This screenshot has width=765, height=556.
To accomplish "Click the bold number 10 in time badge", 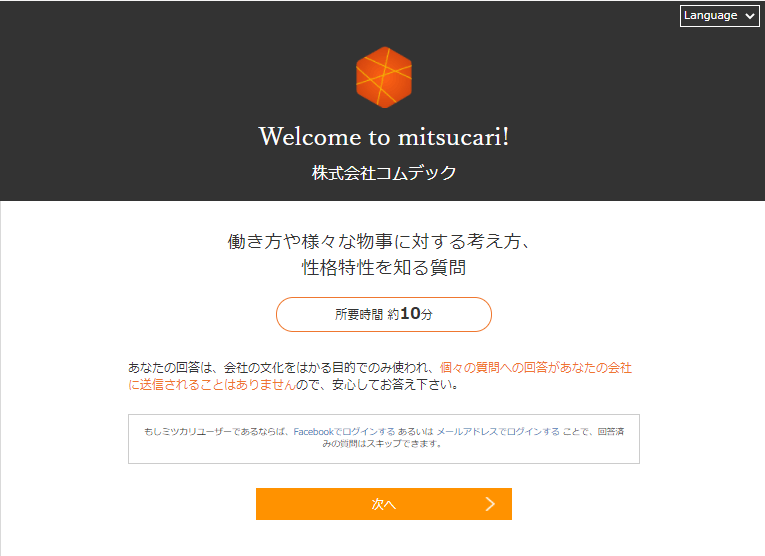I will pos(410,314).
